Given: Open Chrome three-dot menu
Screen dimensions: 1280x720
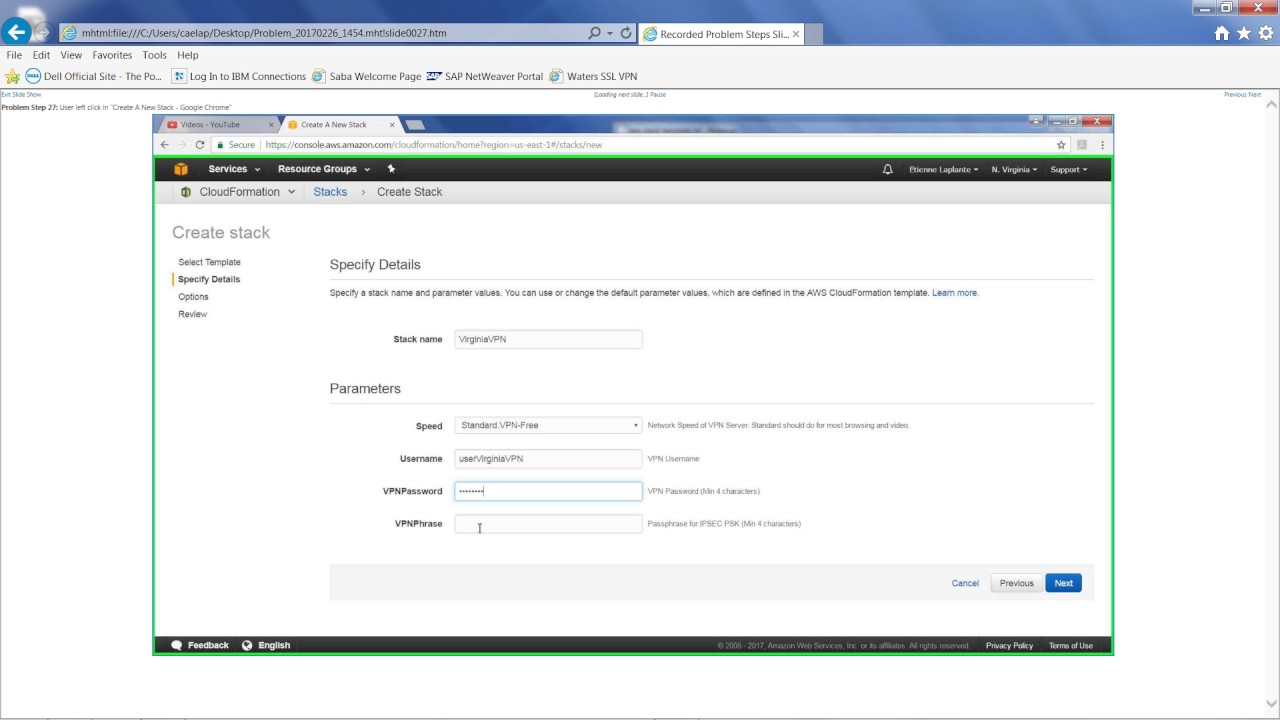Looking at the screenshot, I should point(1102,145).
